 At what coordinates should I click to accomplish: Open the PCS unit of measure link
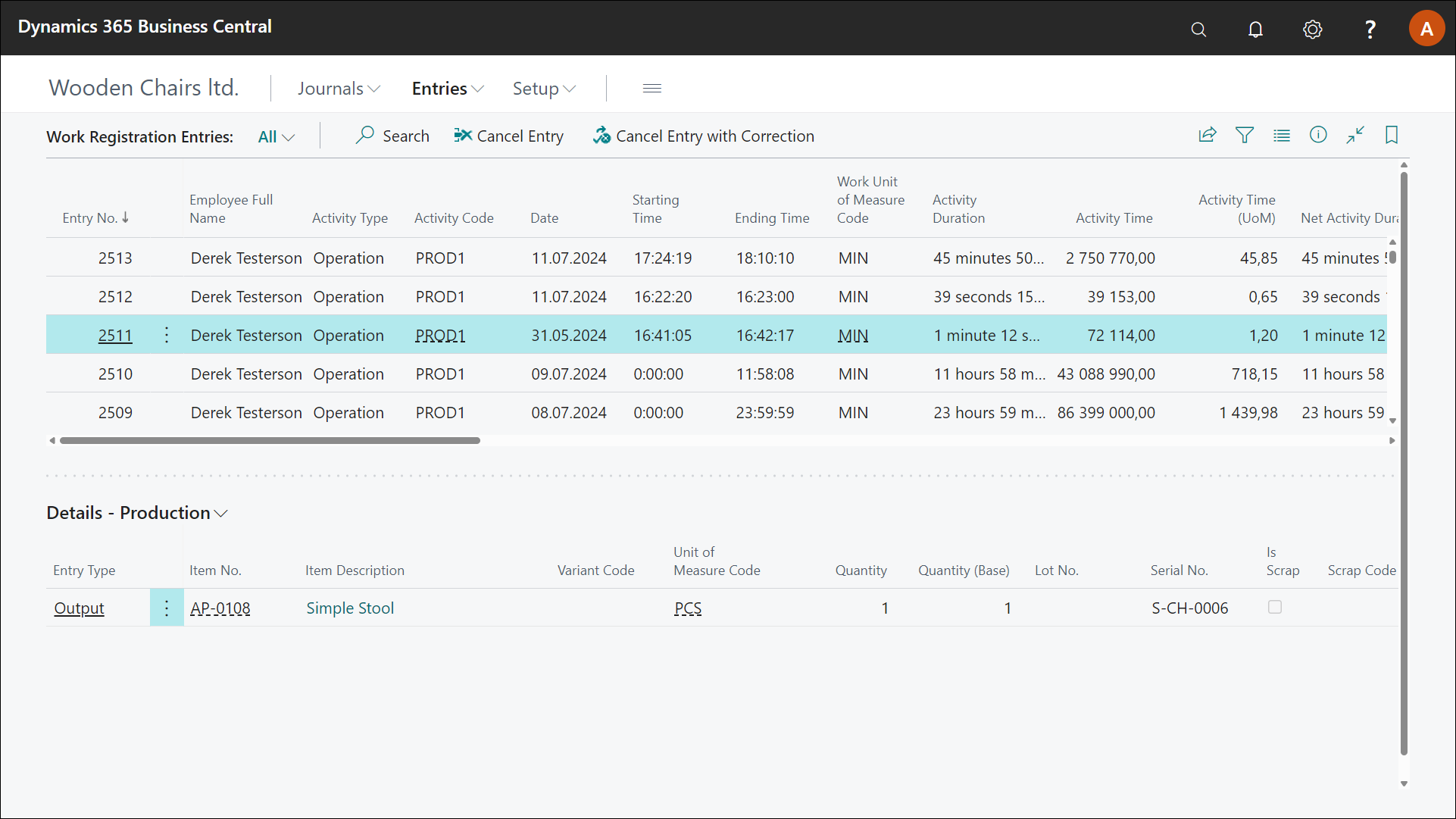688,608
